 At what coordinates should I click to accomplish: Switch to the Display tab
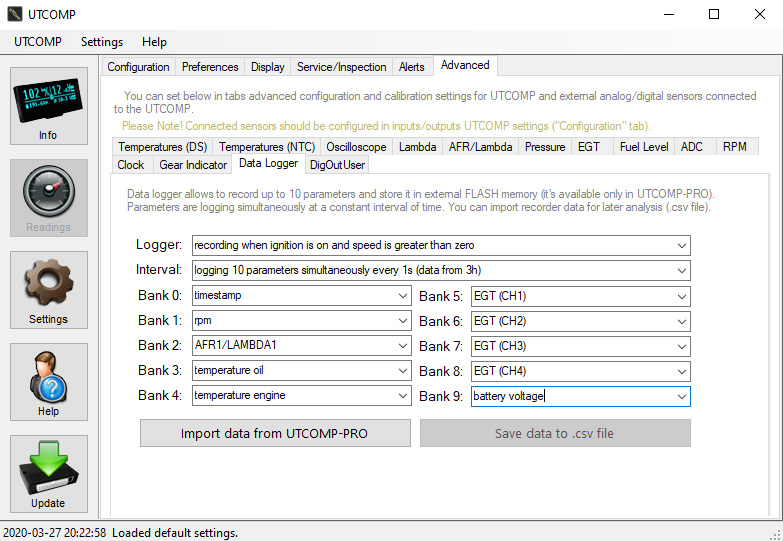click(x=267, y=67)
